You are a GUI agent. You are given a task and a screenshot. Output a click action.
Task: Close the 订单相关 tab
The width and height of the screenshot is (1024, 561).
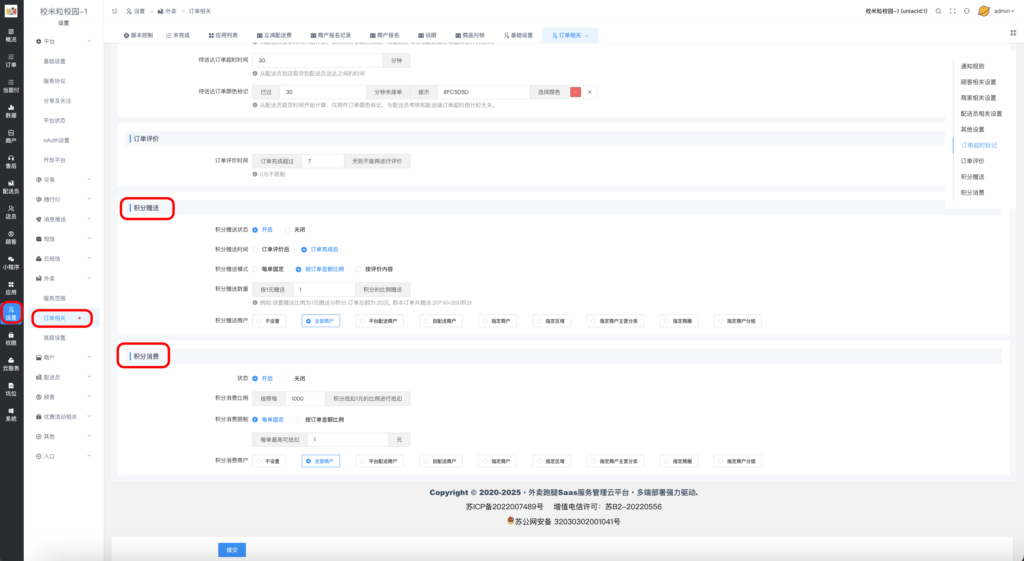point(587,35)
